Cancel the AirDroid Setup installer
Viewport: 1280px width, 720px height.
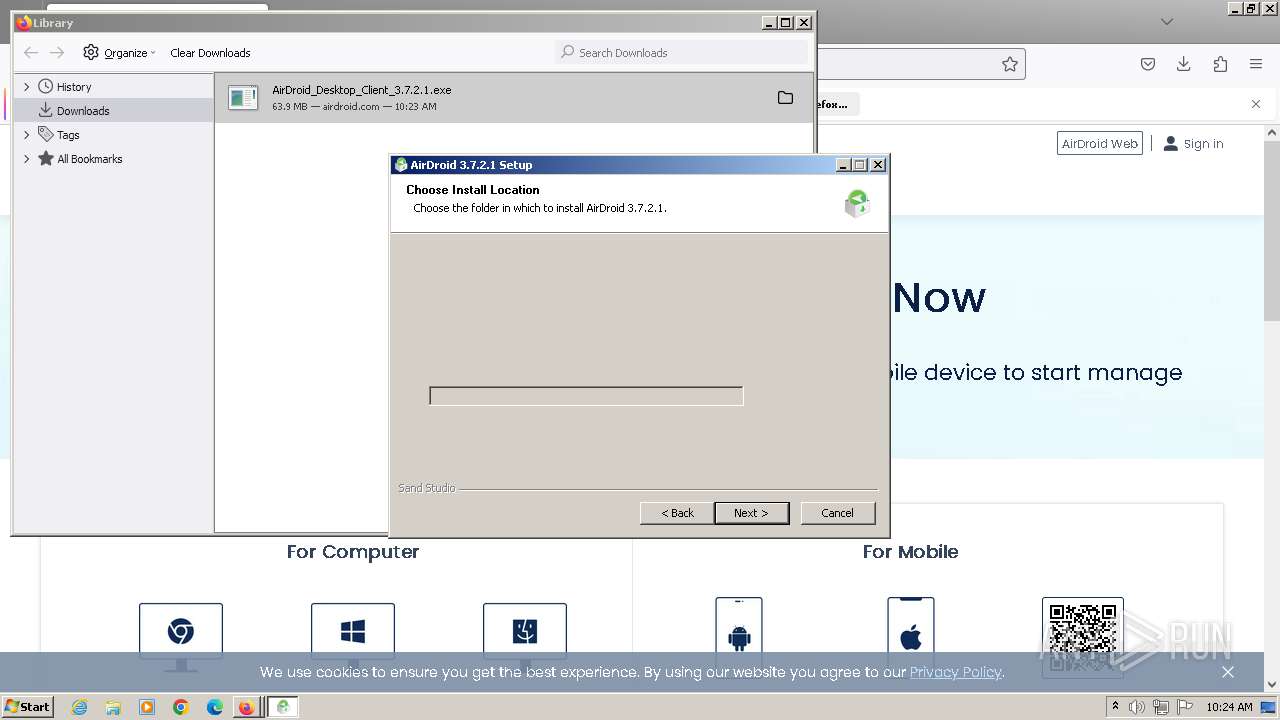[838, 513]
